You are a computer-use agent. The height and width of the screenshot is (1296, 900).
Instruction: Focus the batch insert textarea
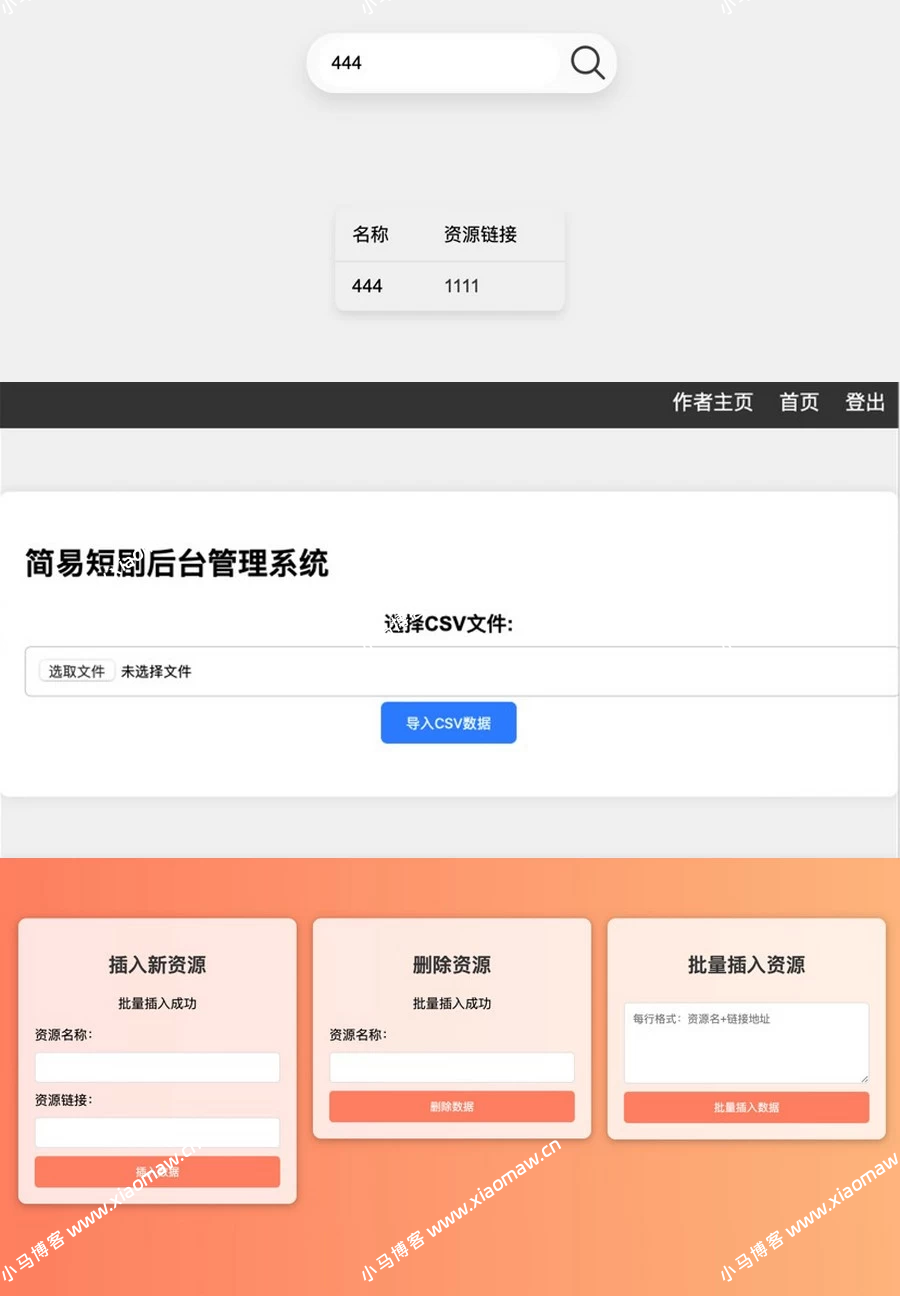(x=747, y=1043)
